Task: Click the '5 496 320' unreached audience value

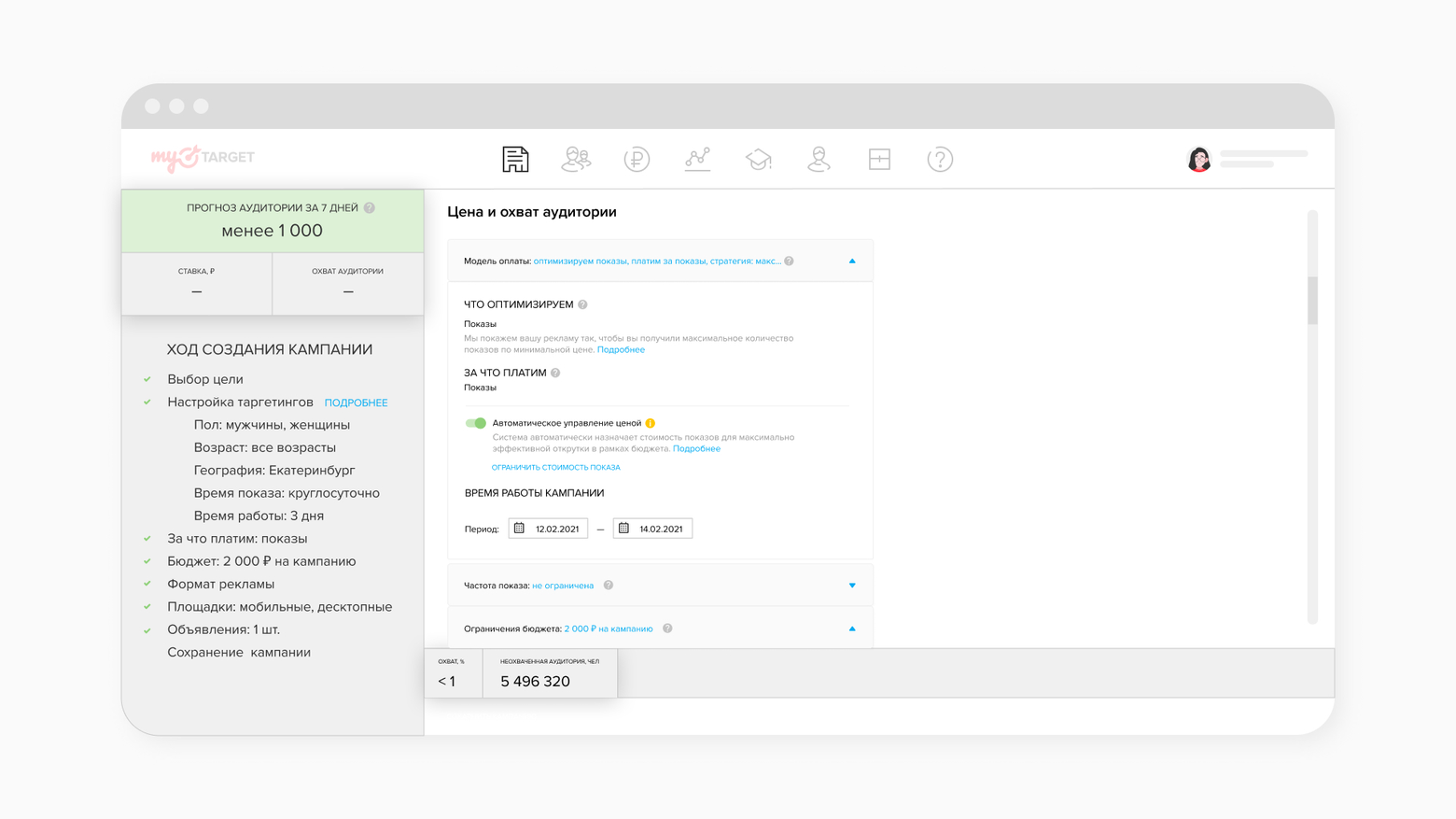Action: click(x=535, y=682)
